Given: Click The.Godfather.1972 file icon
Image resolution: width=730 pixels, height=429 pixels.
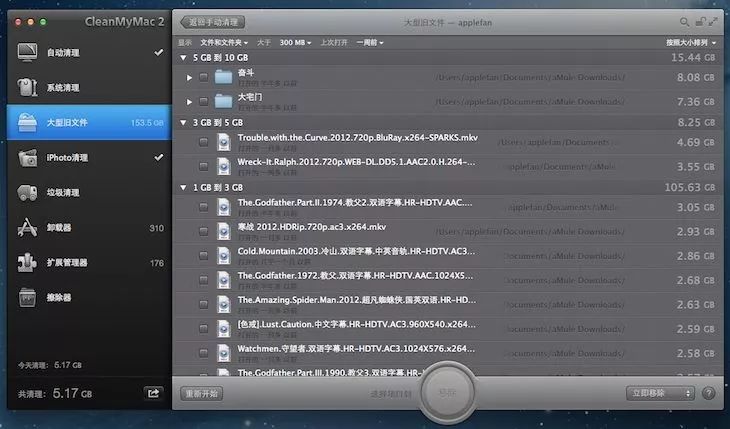Looking at the screenshot, I should (x=223, y=280).
